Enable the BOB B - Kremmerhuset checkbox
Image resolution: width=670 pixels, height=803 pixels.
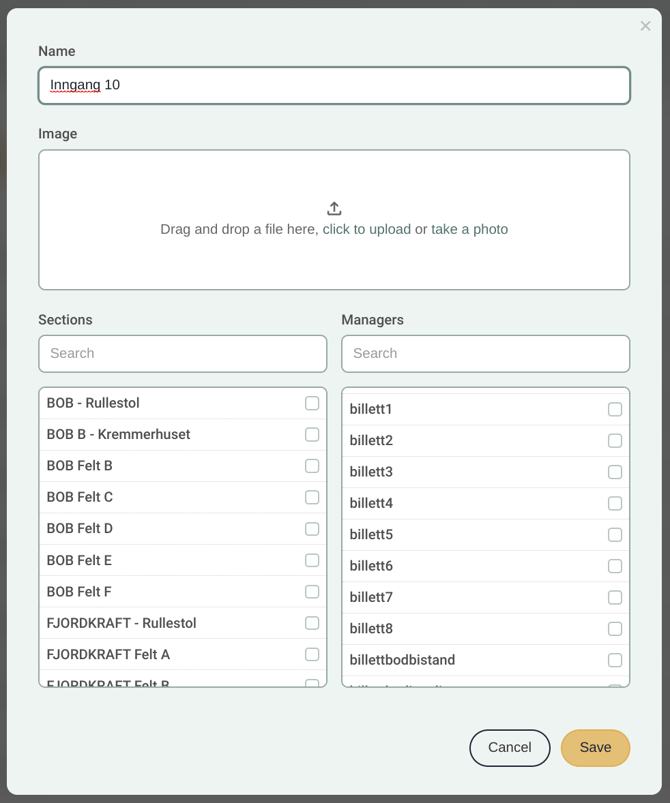(312, 434)
